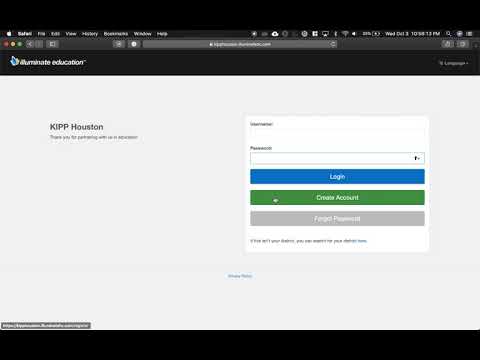The image size is (480, 360).
Task: Click the menu bar date and time
Action: 412,34
